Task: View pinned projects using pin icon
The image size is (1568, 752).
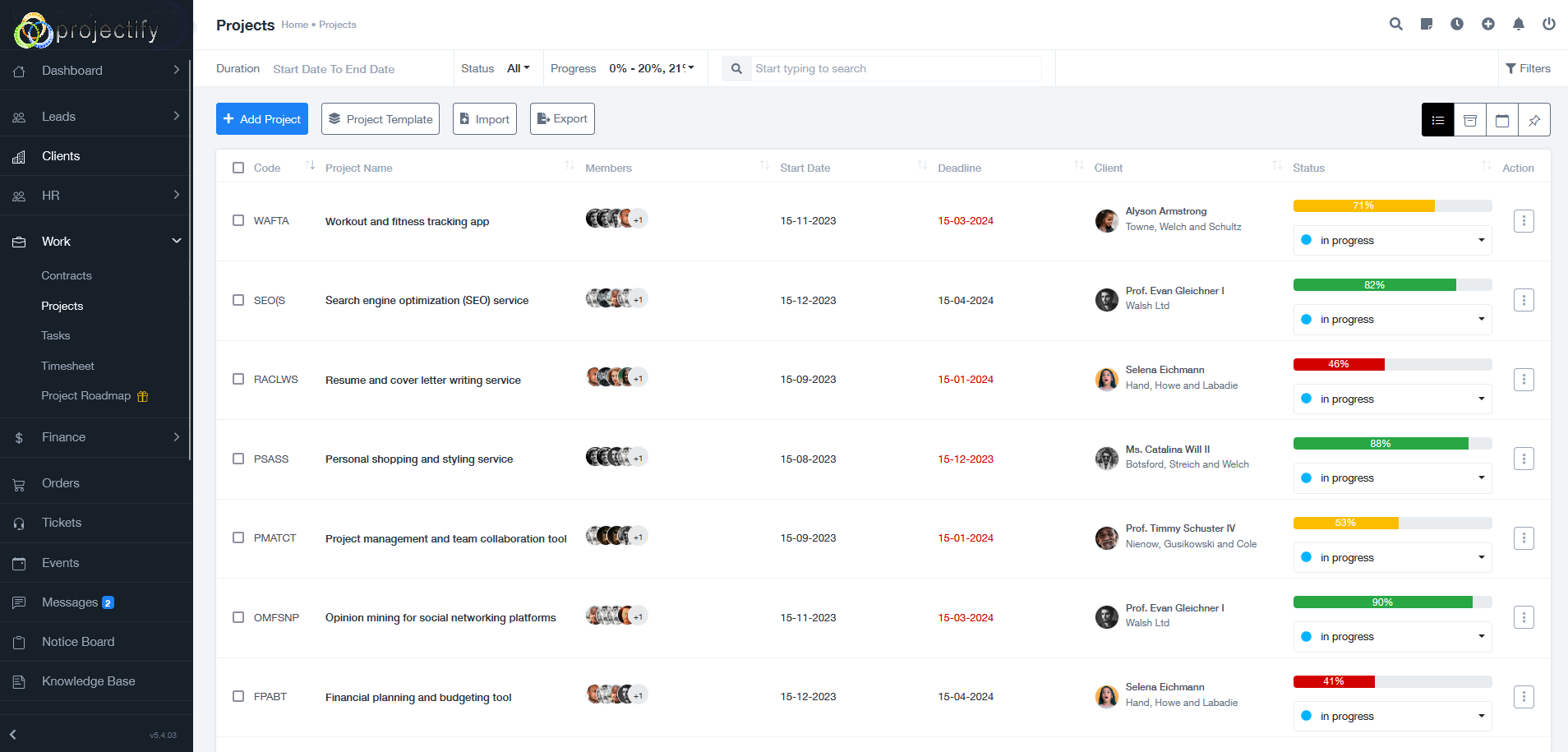Action: (x=1534, y=119)
